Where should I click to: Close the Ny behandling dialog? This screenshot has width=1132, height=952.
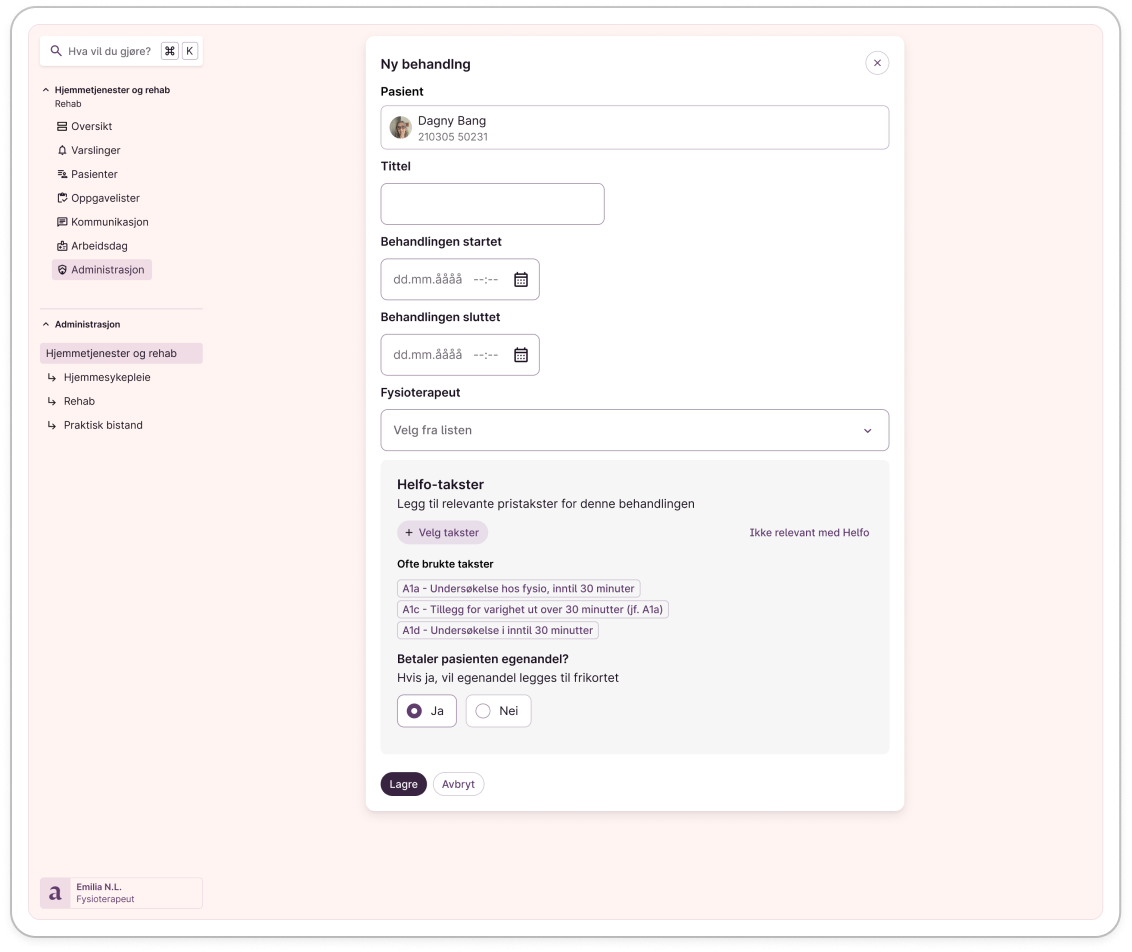877,63
